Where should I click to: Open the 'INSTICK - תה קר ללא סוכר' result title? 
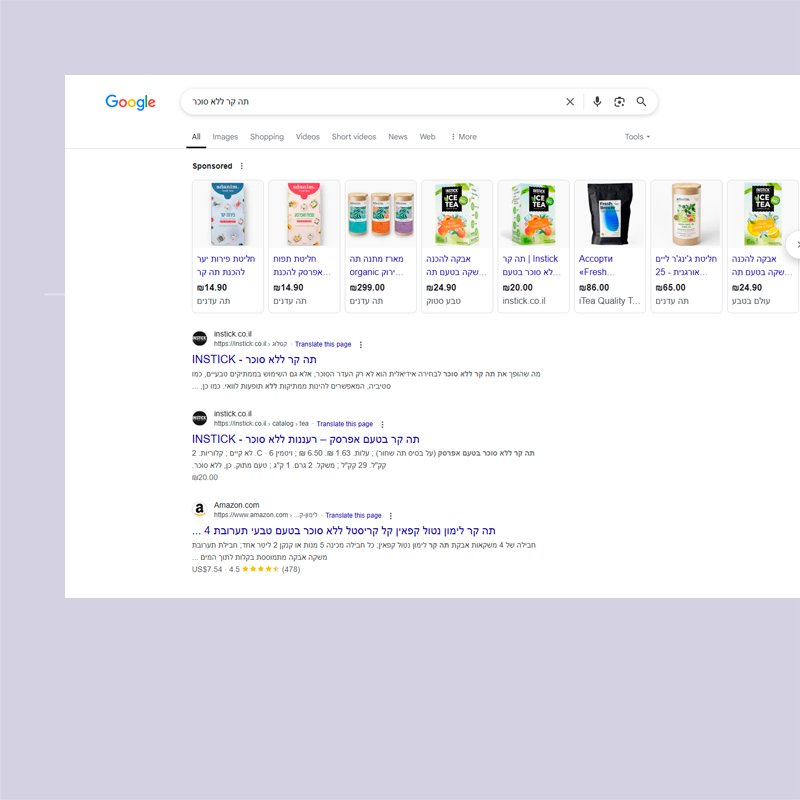(x=254, y=359)
